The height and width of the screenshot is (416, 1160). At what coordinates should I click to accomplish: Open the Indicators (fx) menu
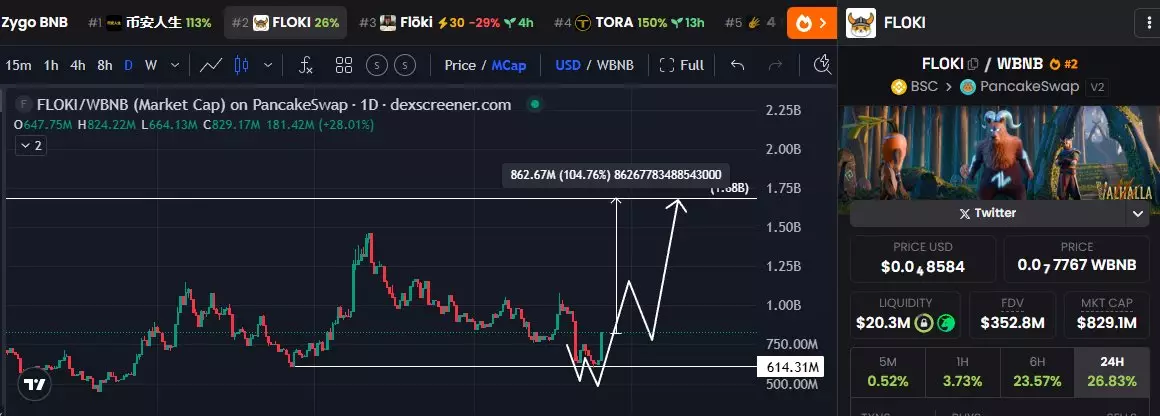(x=306, y=66)
